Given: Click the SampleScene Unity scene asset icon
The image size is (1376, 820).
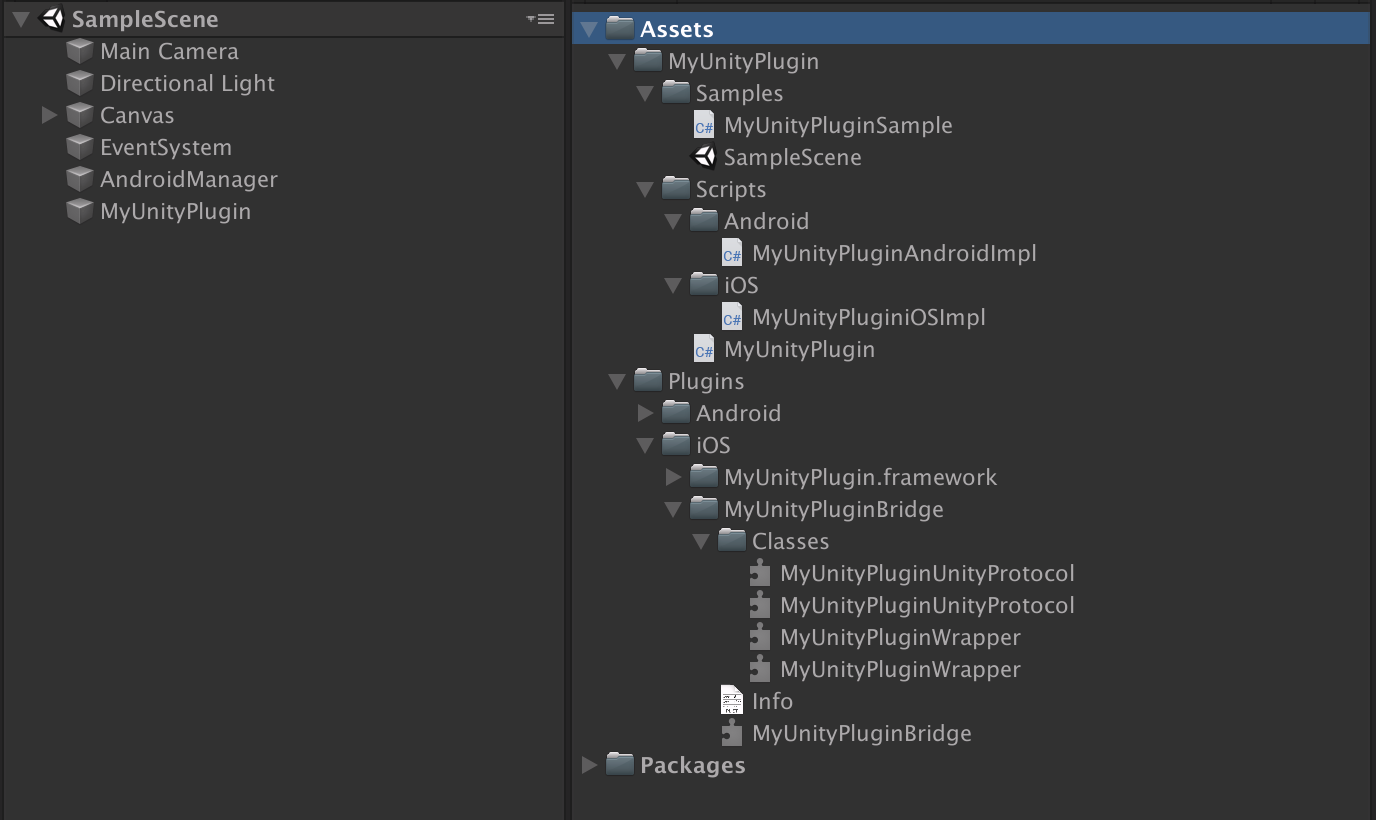Looking at the screenshot, I should 705,157.
